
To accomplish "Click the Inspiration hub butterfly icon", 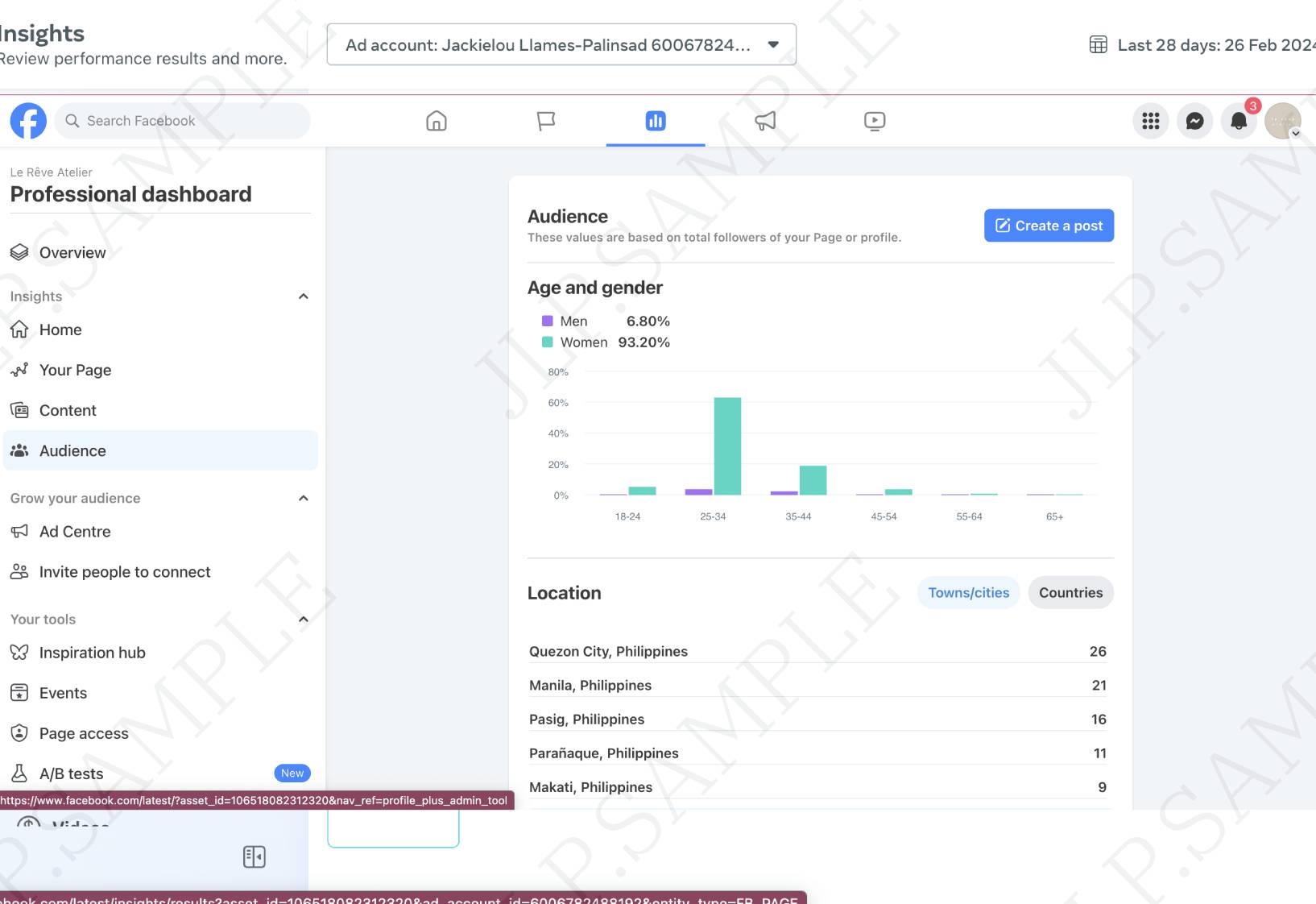I will pyautogui.click(x=19, y=652).
